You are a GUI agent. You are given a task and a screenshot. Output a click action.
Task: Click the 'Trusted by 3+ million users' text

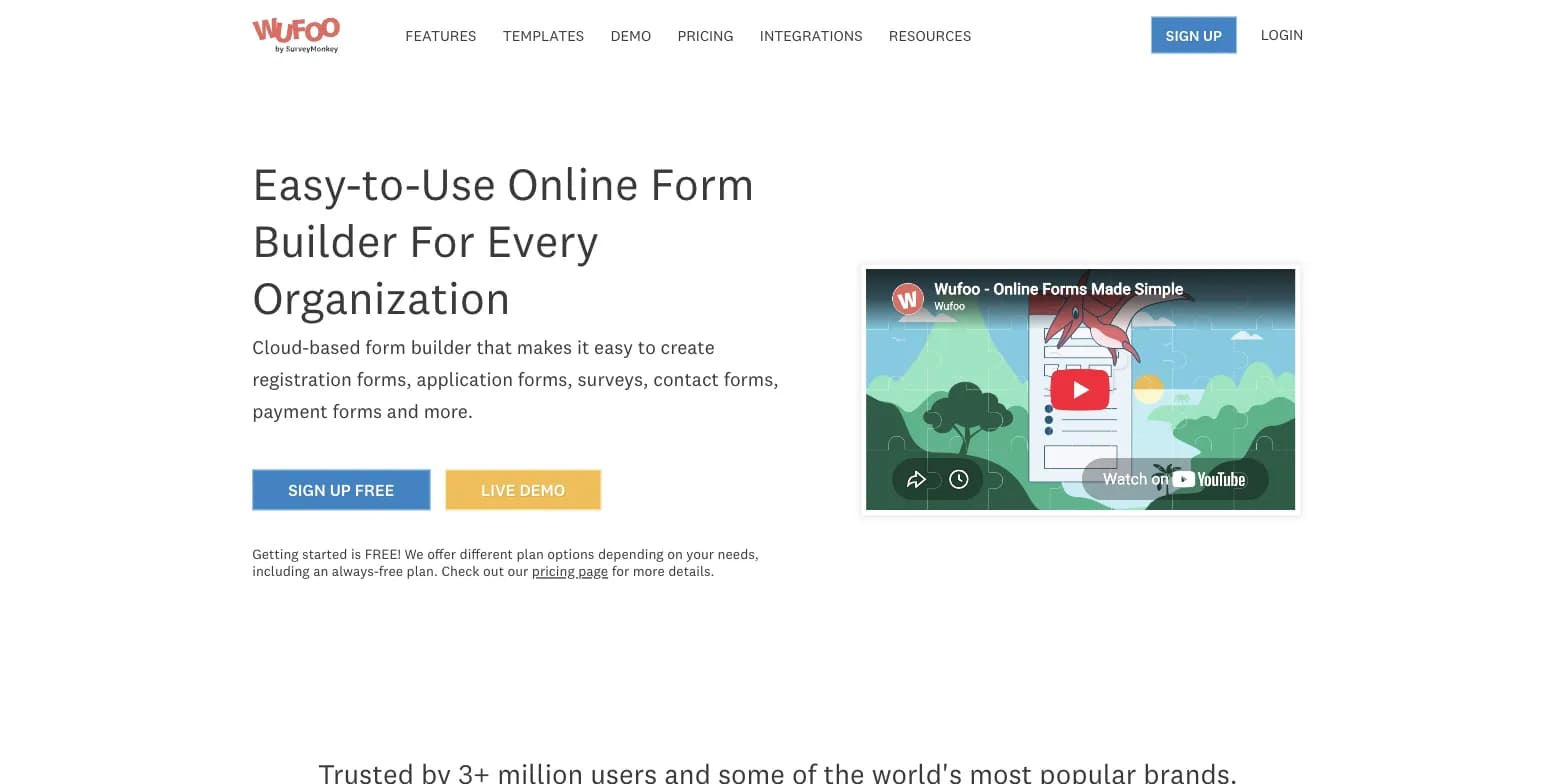pos(777,772)
